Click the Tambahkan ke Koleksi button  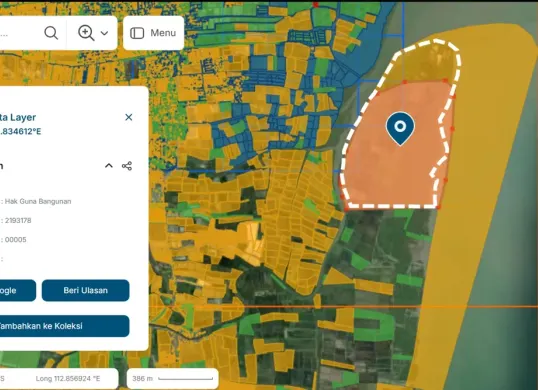64,326
